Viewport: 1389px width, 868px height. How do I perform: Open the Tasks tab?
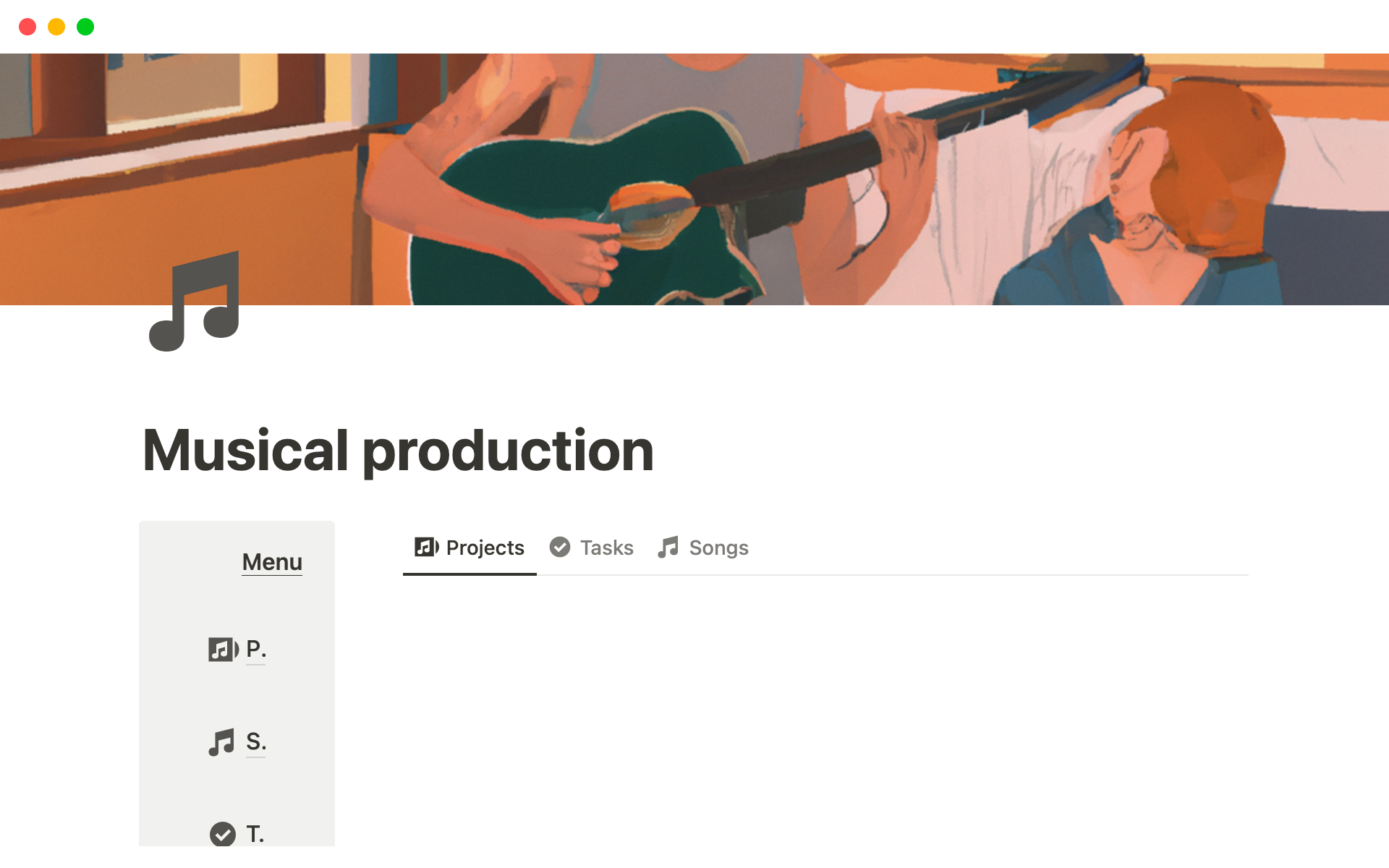click(x=606, y=548)
